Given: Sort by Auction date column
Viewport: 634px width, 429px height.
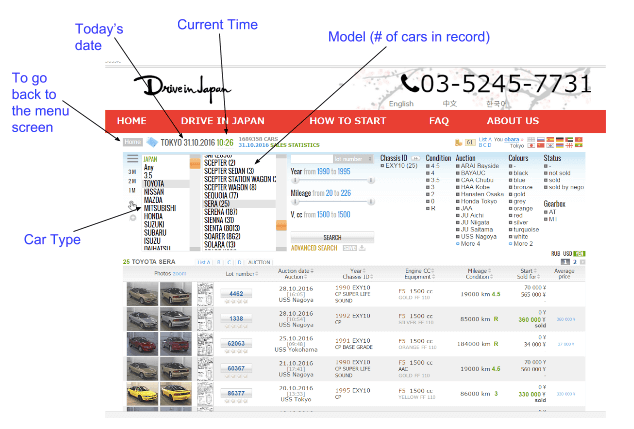Looking at the screenshot, I should pyautogui.click(x=296, y=271).
